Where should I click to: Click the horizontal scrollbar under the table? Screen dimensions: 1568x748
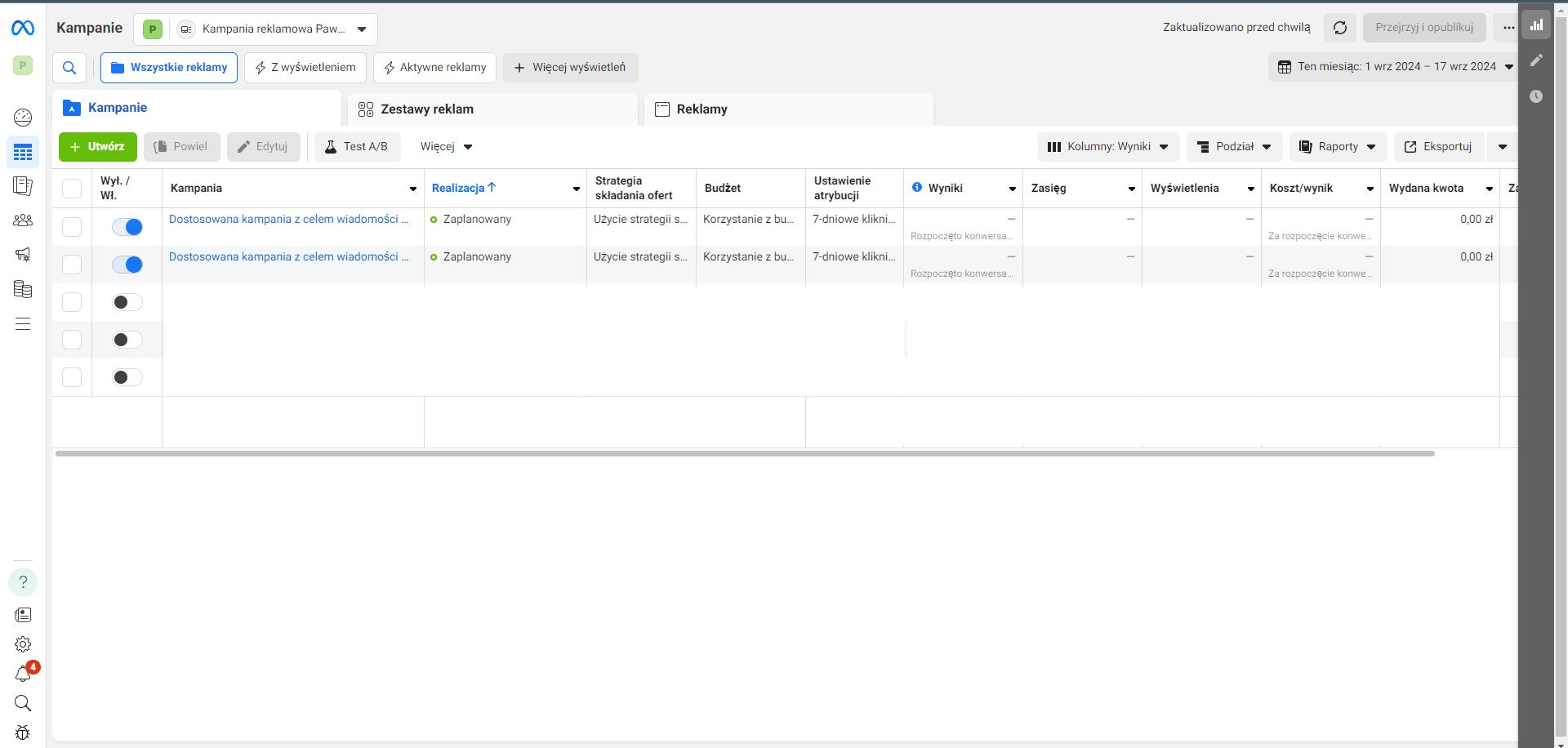pos(745,453)
